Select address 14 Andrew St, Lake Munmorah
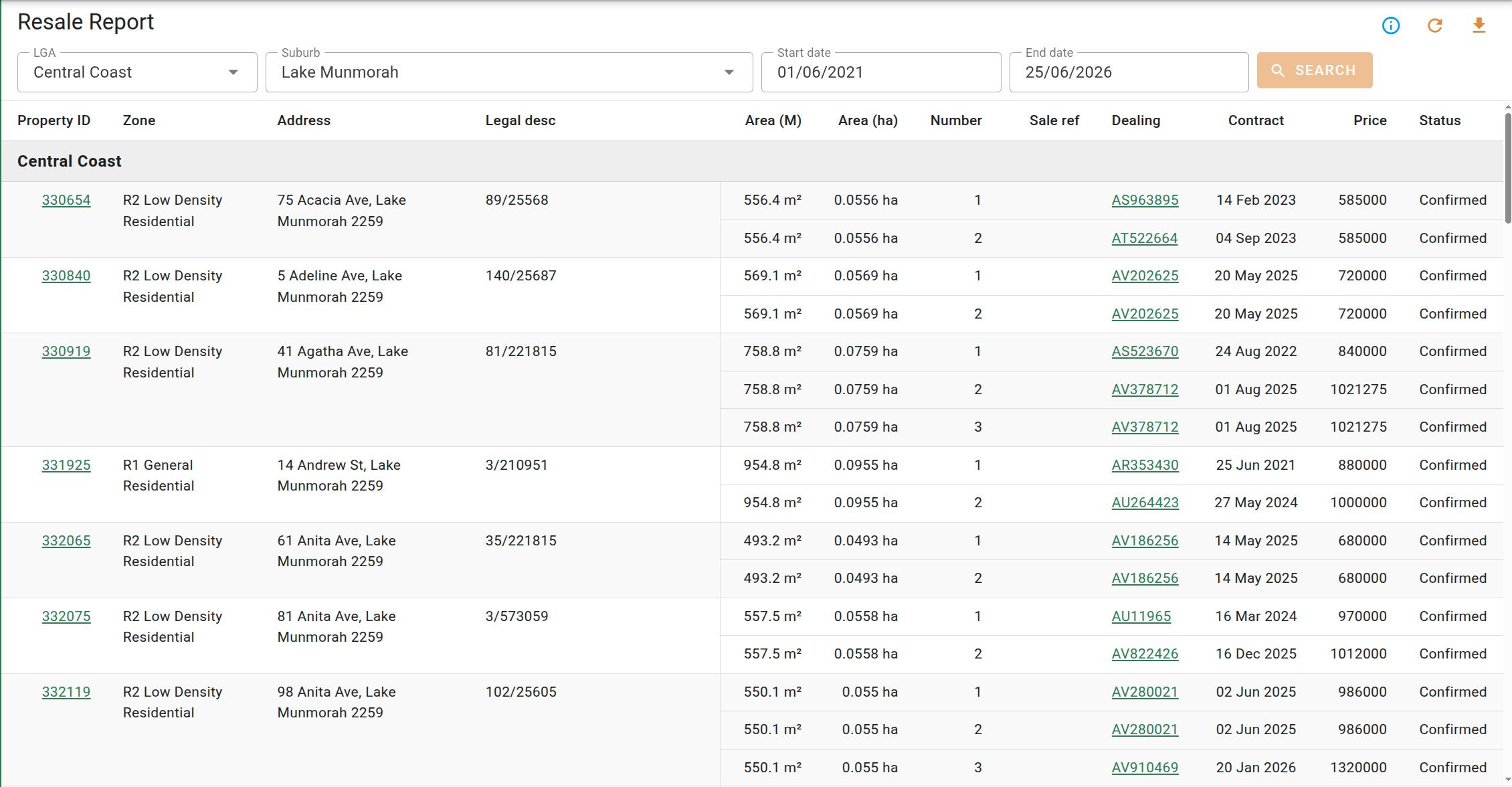Image resolution: width=1512 pixels, height=787 pixels. point(339,475)
